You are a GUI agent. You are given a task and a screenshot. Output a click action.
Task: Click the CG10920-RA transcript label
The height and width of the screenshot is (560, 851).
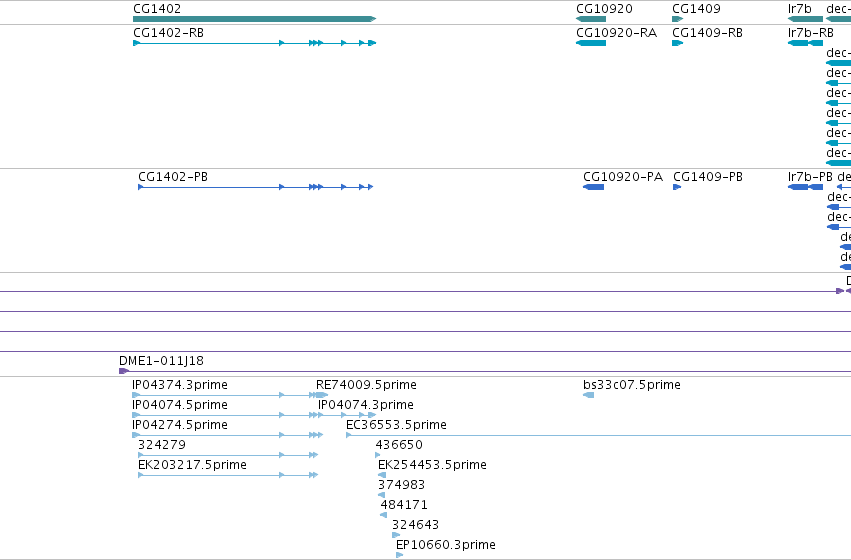pos(617,33)
